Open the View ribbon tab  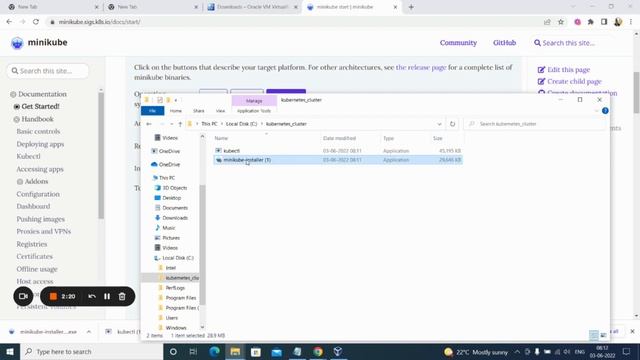point(220,111)
